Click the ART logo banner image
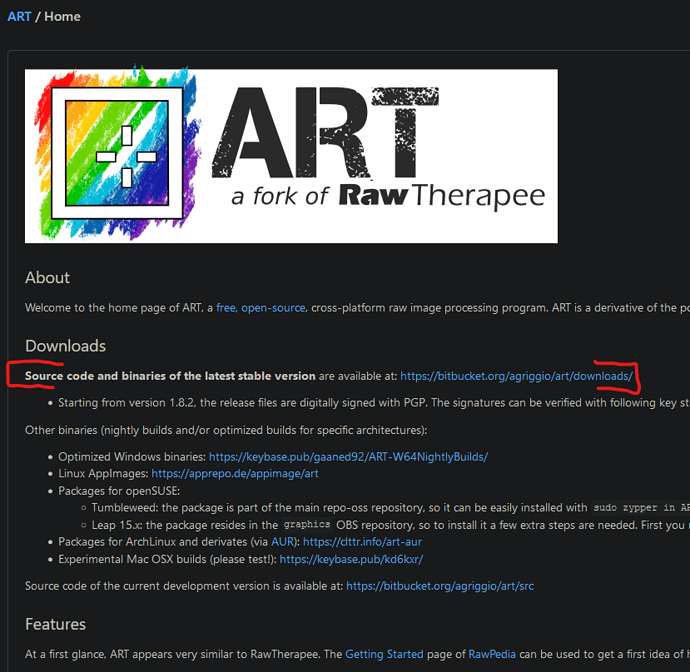 coord(291,156)
